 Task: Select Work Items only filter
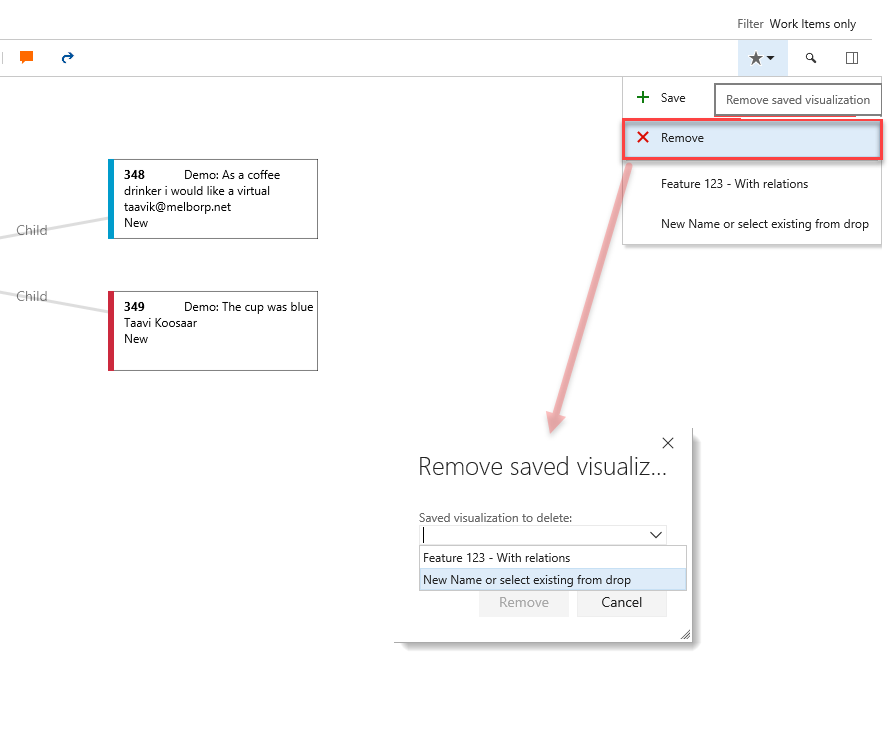point(812,24)
